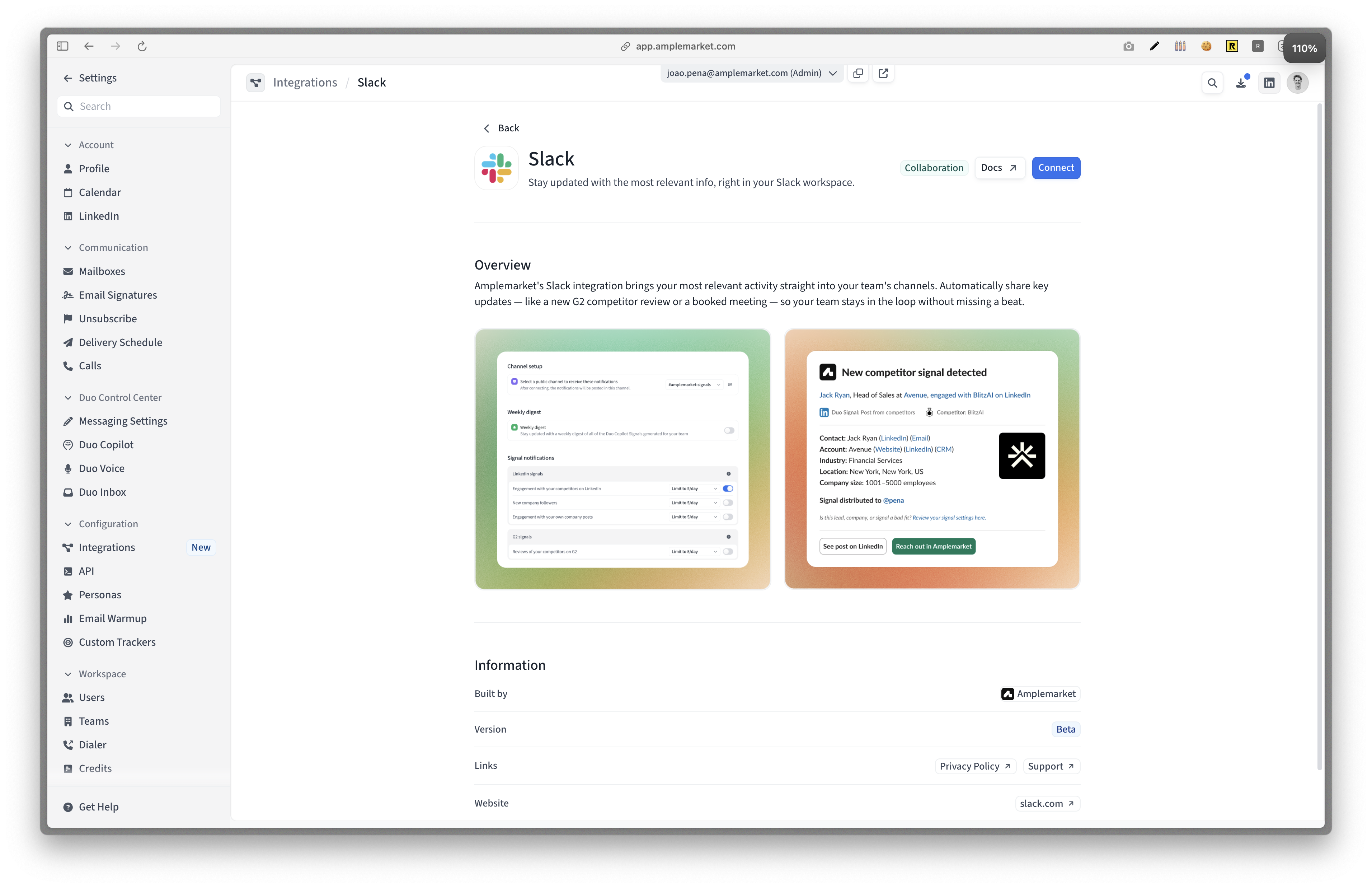The height and width of the screenshot is (888, 1372).
Task: Open the Users icon in Workspace
Action: click(68, 697)
